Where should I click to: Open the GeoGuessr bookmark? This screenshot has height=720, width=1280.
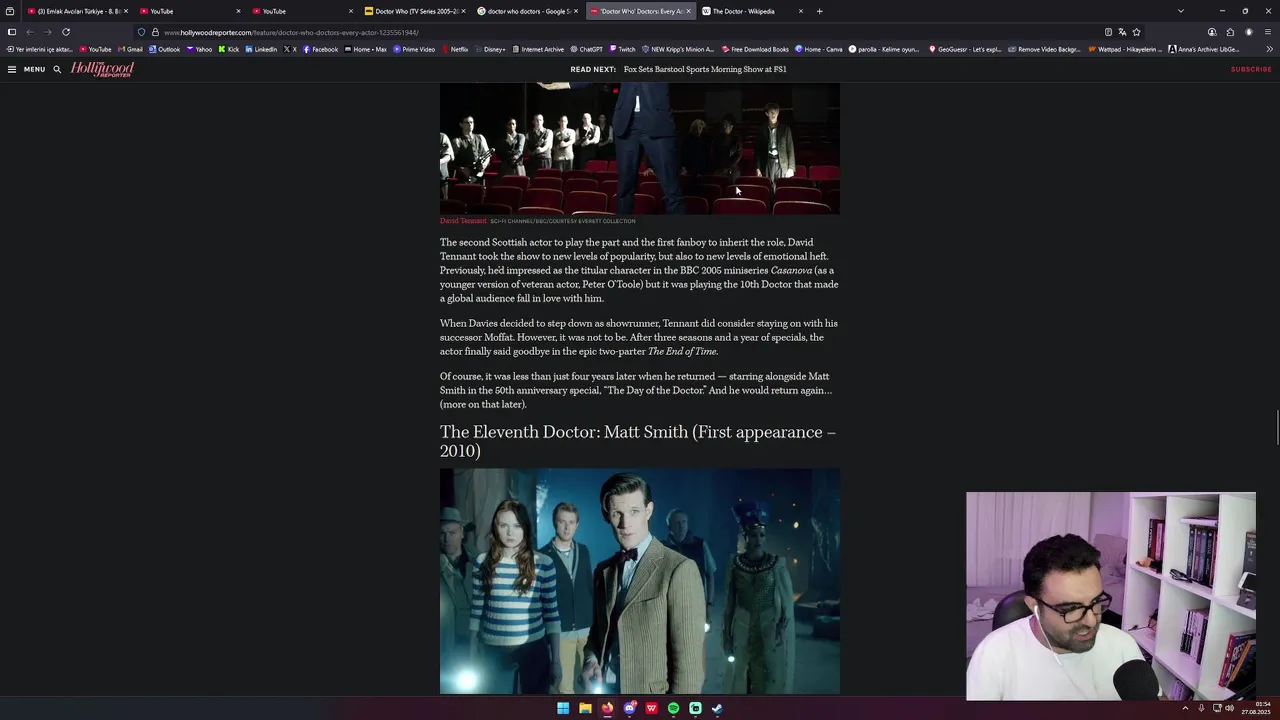click(965, 49)
